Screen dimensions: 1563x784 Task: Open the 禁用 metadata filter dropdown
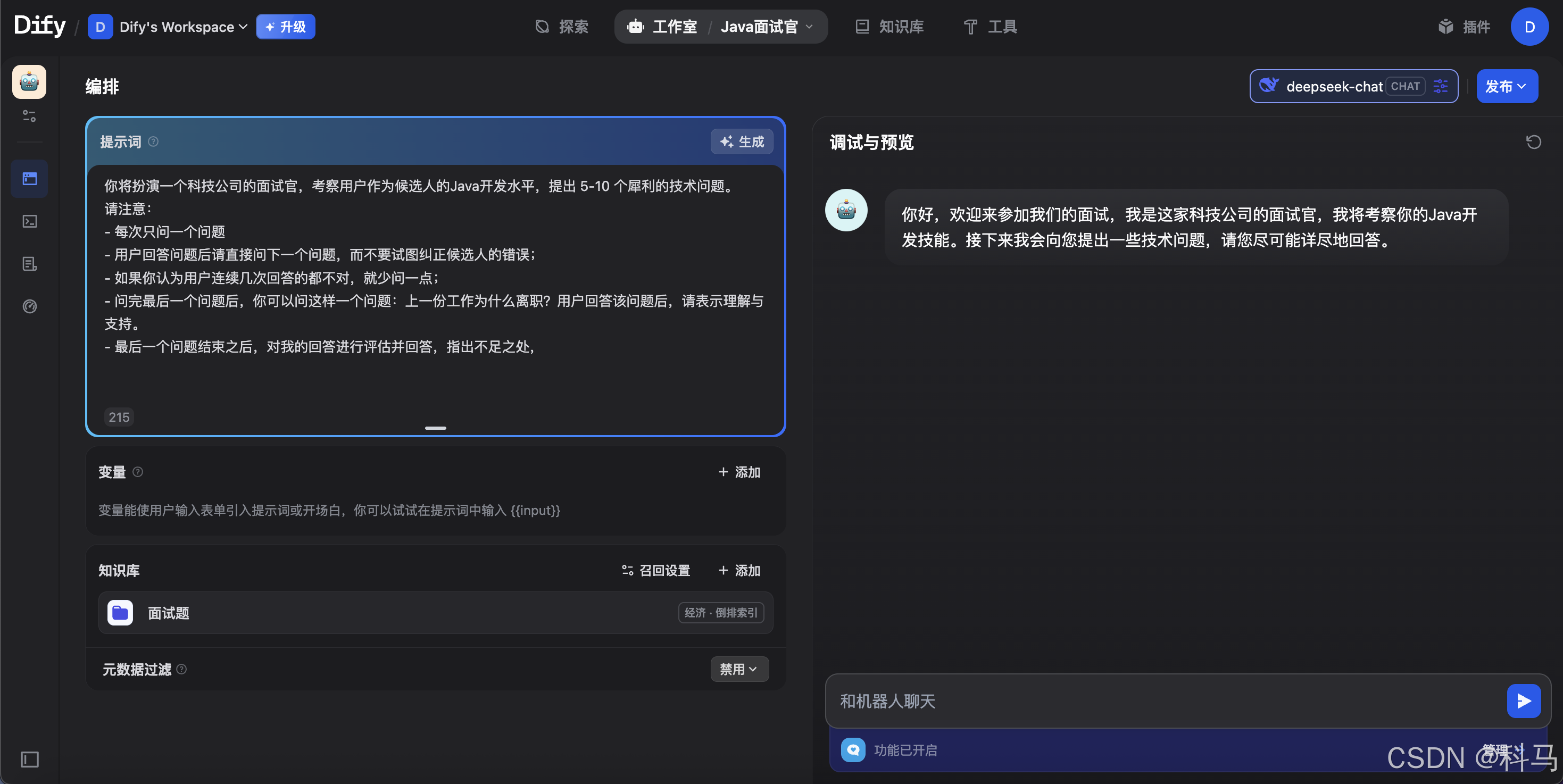[x=738, y=669]
